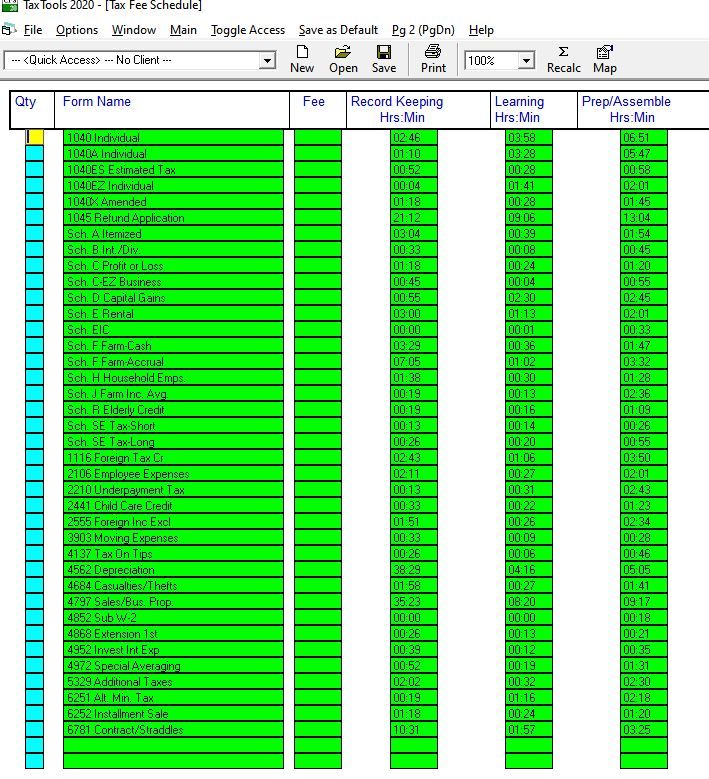This screenshot has height=779, width=709.
Task: Open the Options menu
Action: tap(77, 30)
